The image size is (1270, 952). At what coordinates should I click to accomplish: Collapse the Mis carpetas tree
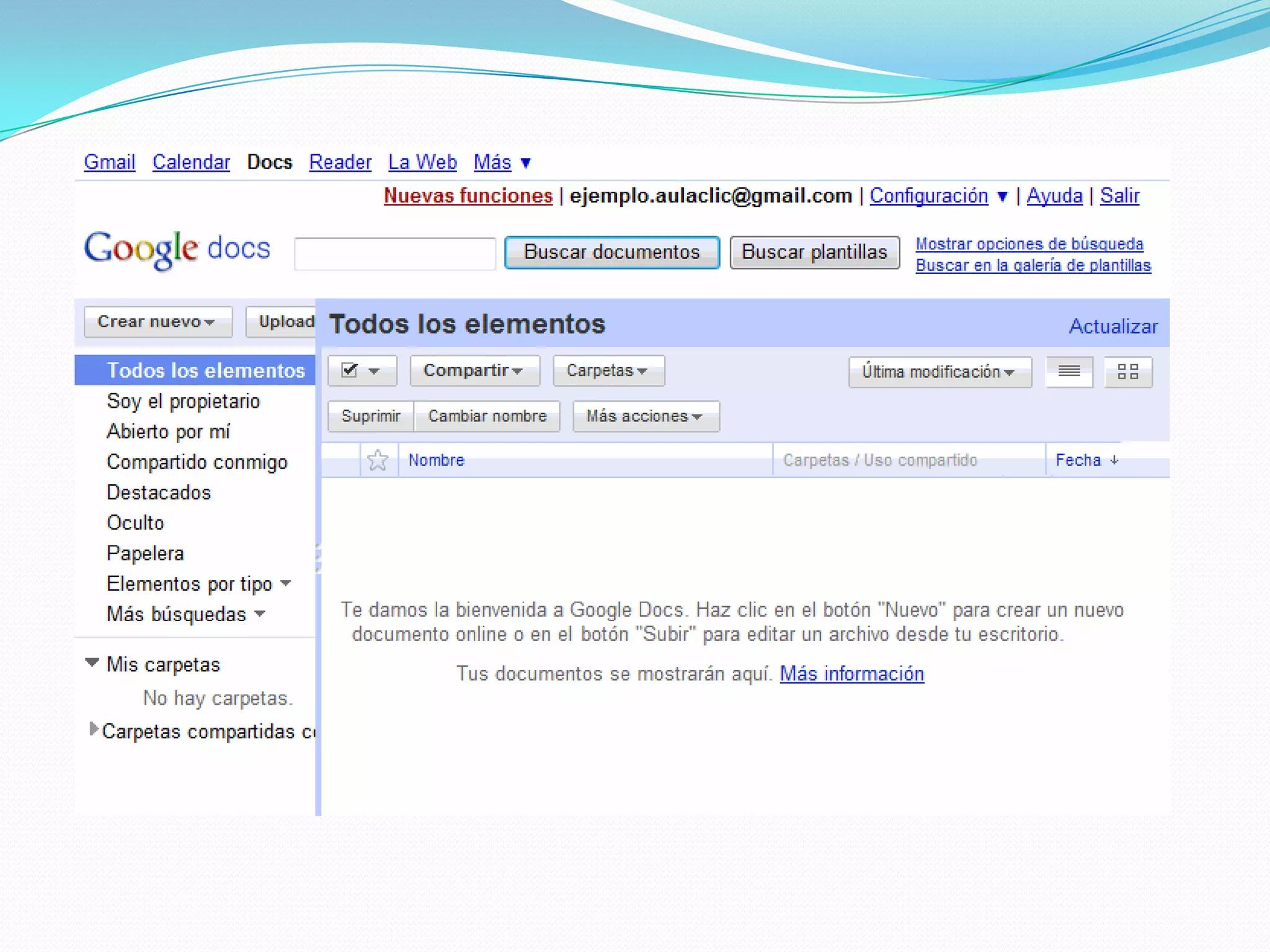(92, 663)
